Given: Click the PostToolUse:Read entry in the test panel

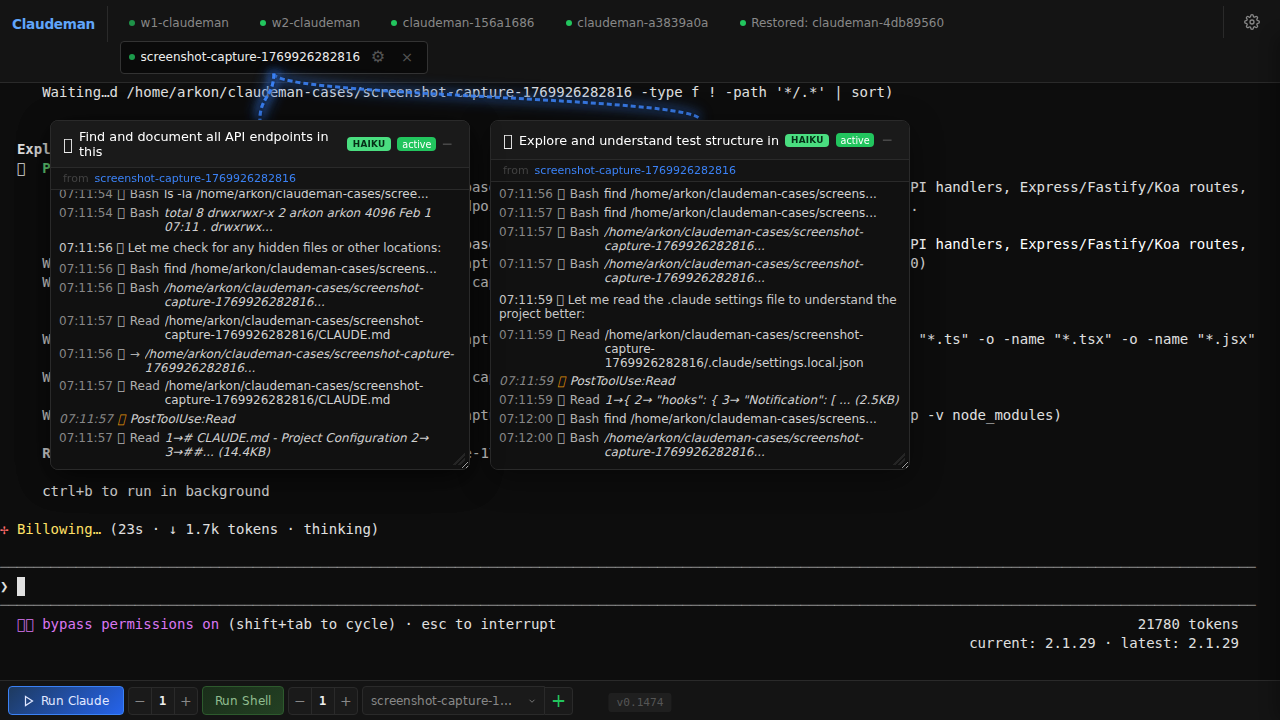Looking at the screenshot, I should (x=699, y=381).
